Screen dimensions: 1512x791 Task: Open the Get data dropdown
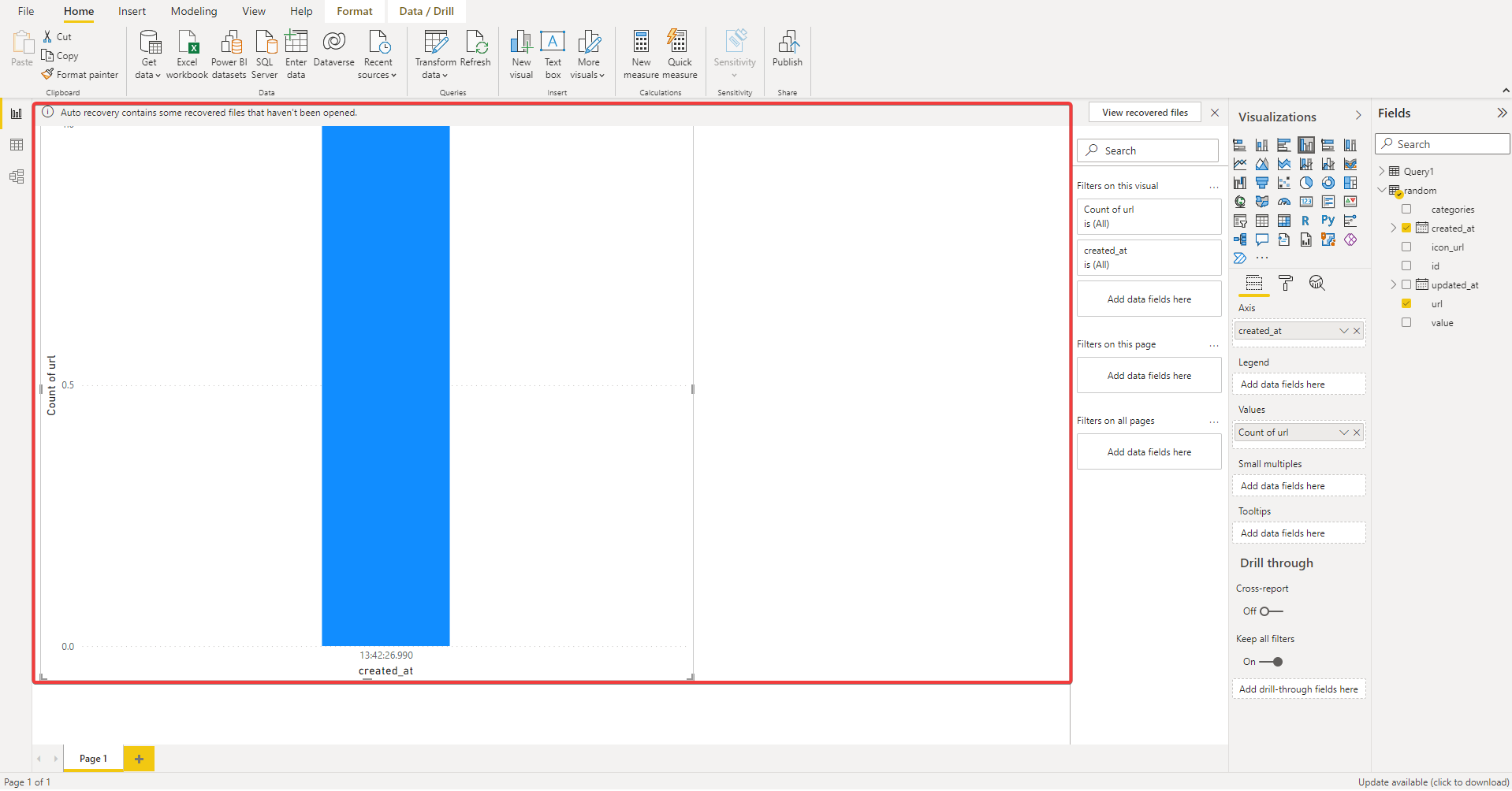pos(148,54)
